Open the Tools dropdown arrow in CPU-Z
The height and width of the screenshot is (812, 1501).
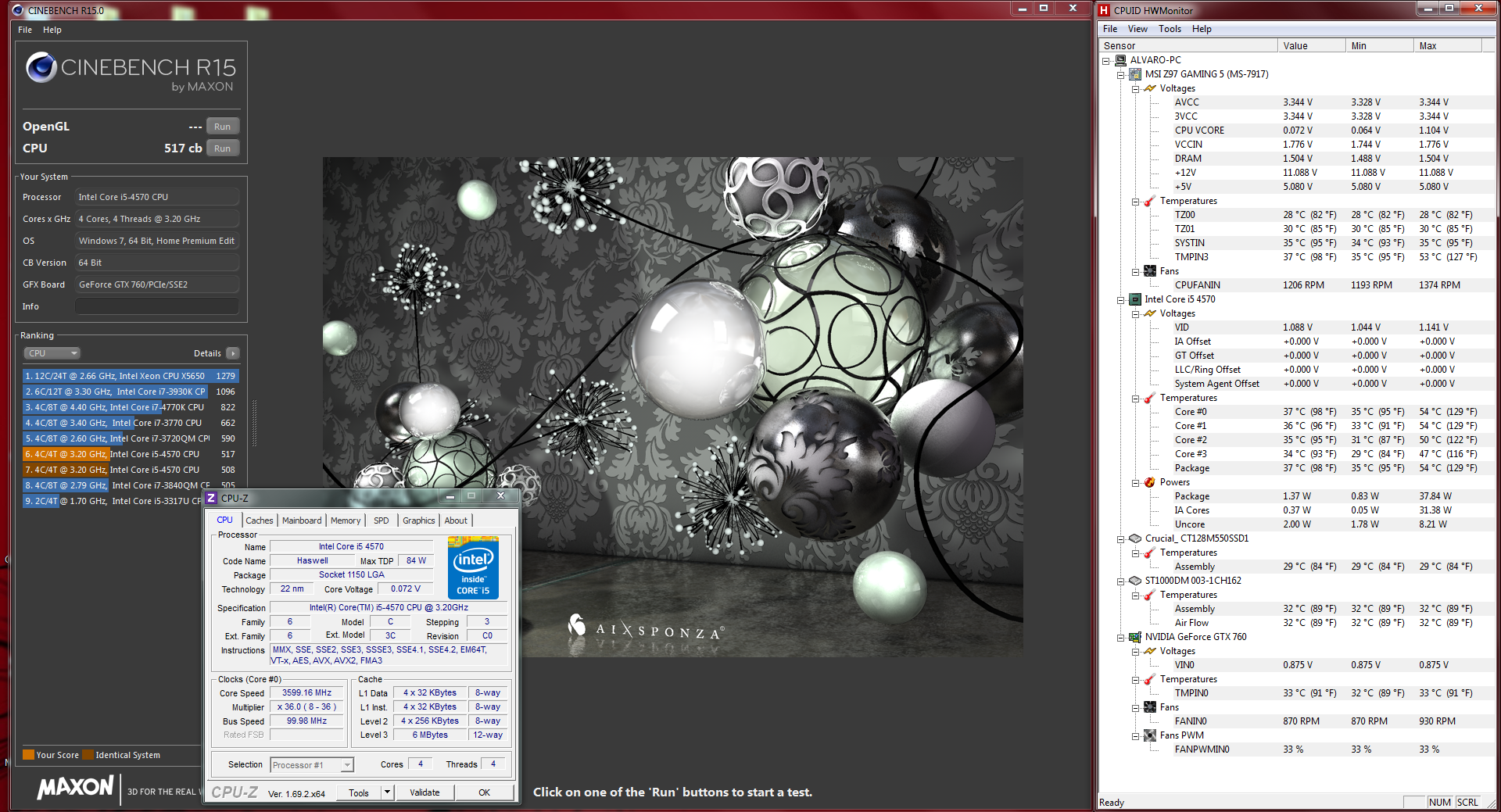coord(387,792)
